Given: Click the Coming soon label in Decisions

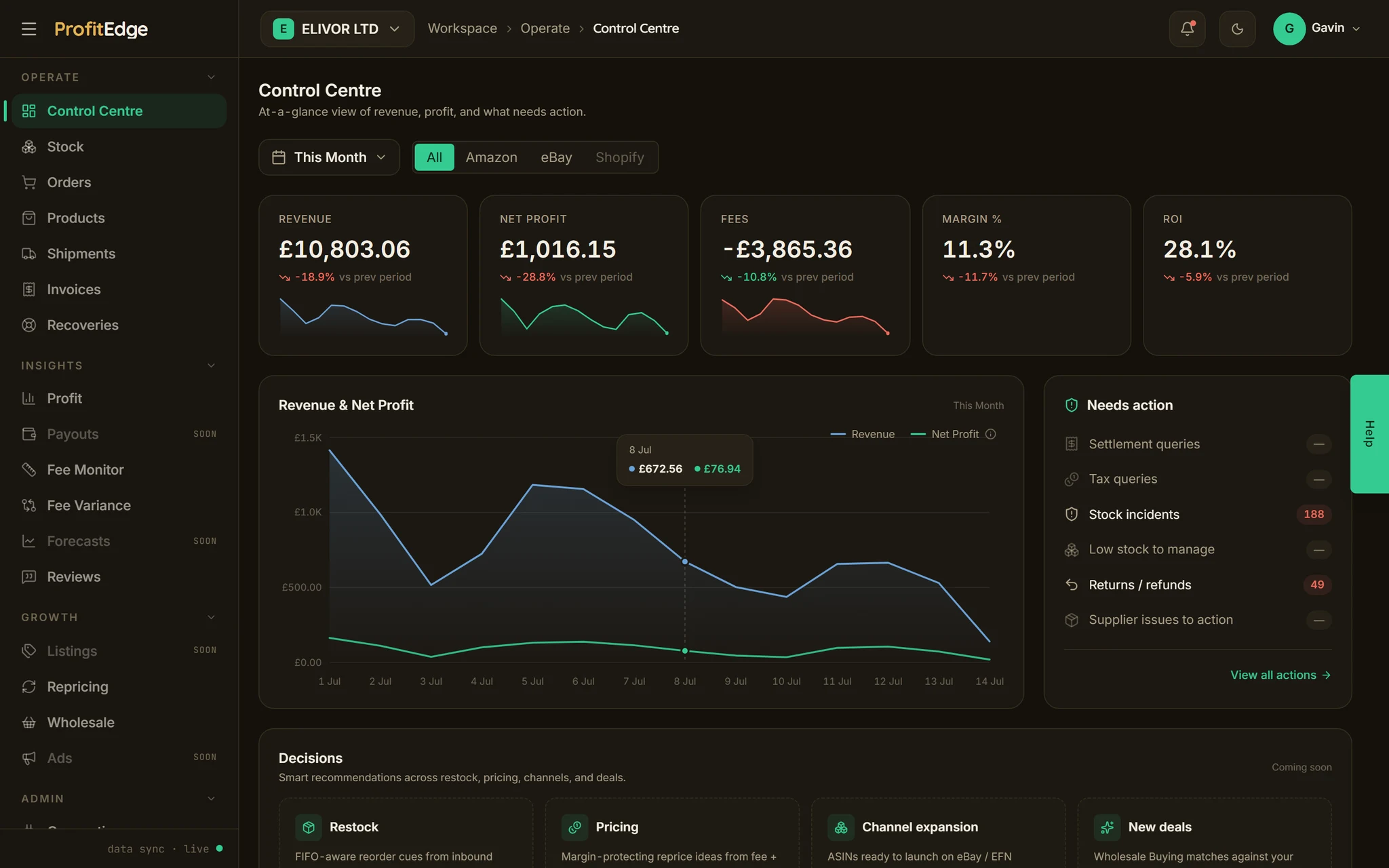Looking at the screenshot, I should [1302, 767].
